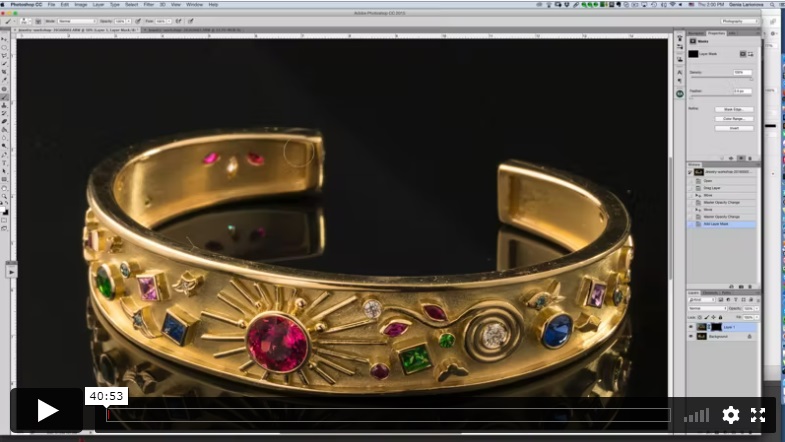This screenshot has height=442, width=785.
Task: Select the Hand tool
Action: pos(5,187)
